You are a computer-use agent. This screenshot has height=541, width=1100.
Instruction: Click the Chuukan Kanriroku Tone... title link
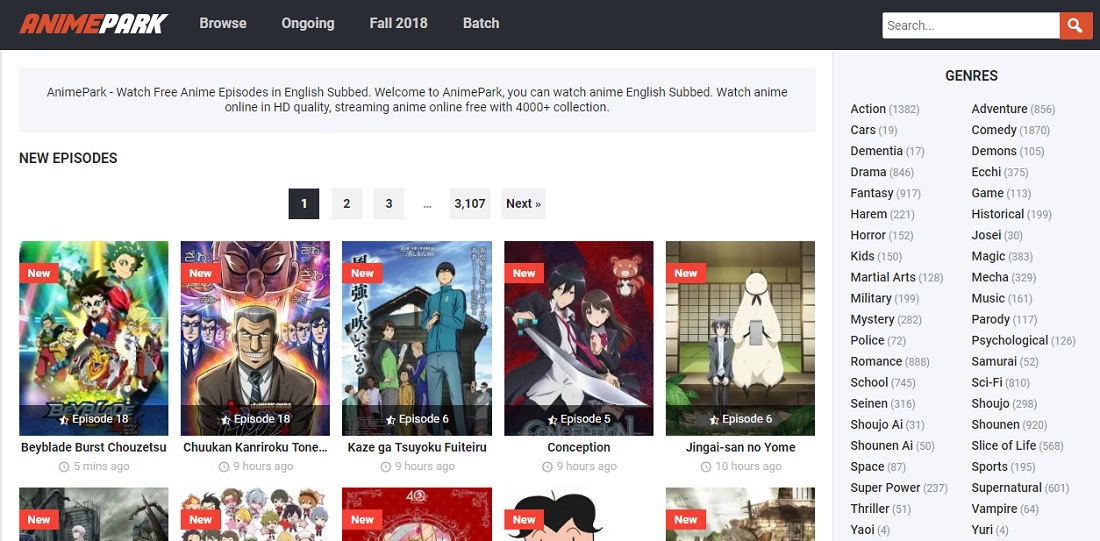(x=255, y=447)
